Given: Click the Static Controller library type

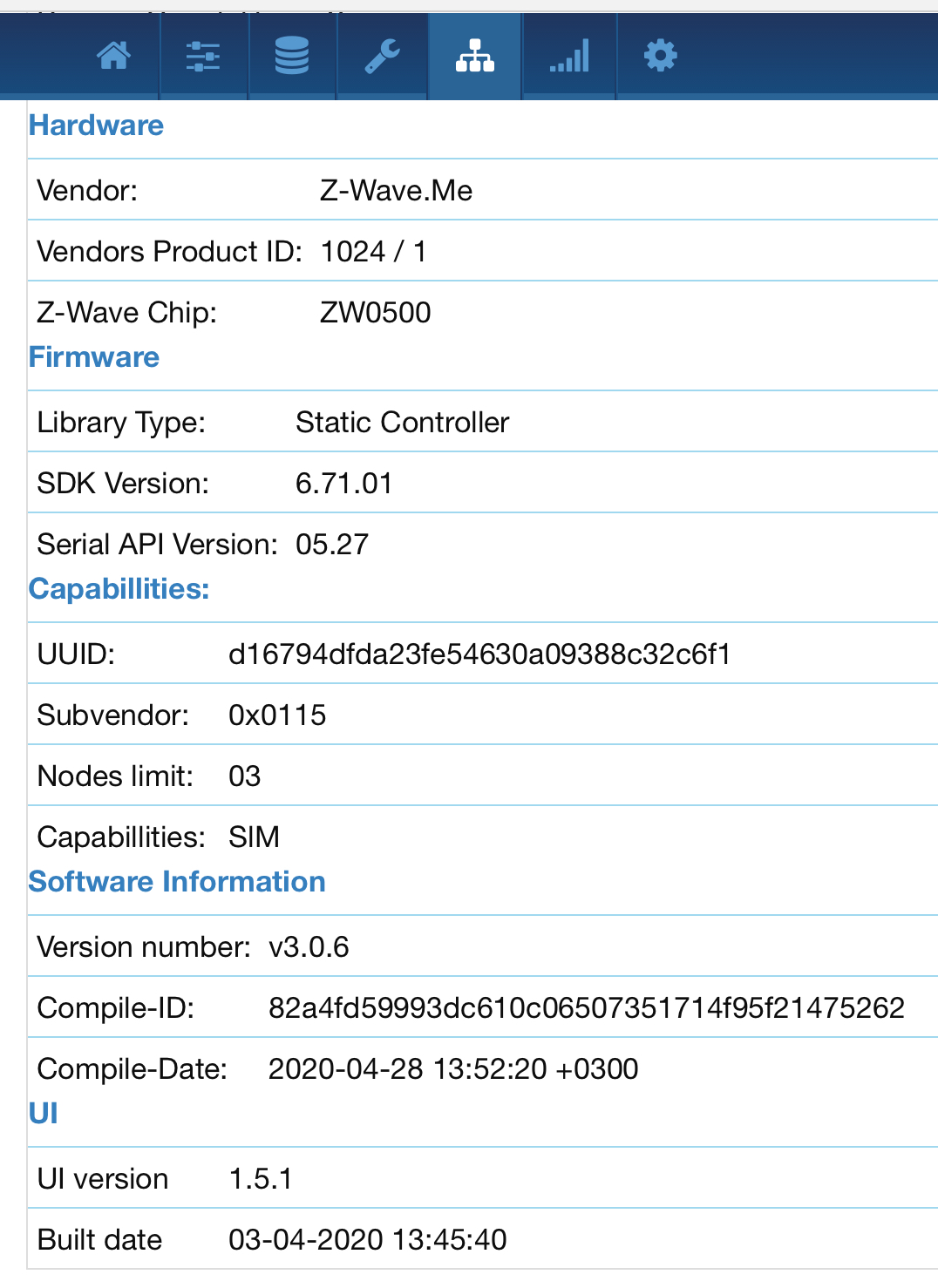Looking at the screenshot, I should point(402,423).
